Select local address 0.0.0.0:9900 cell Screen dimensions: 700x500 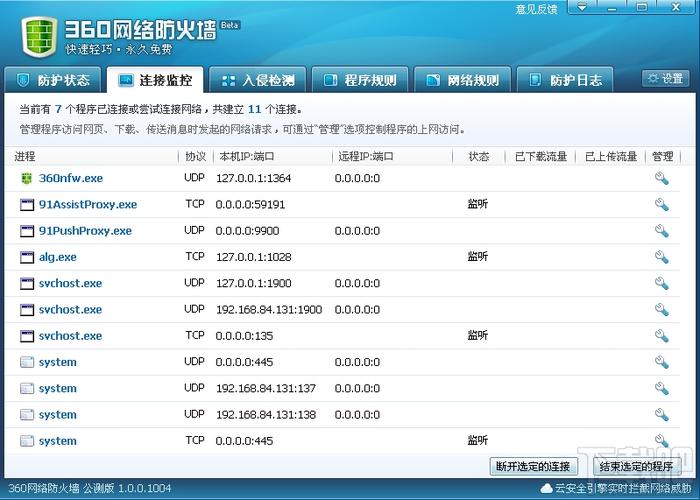(x=247, y=231)
